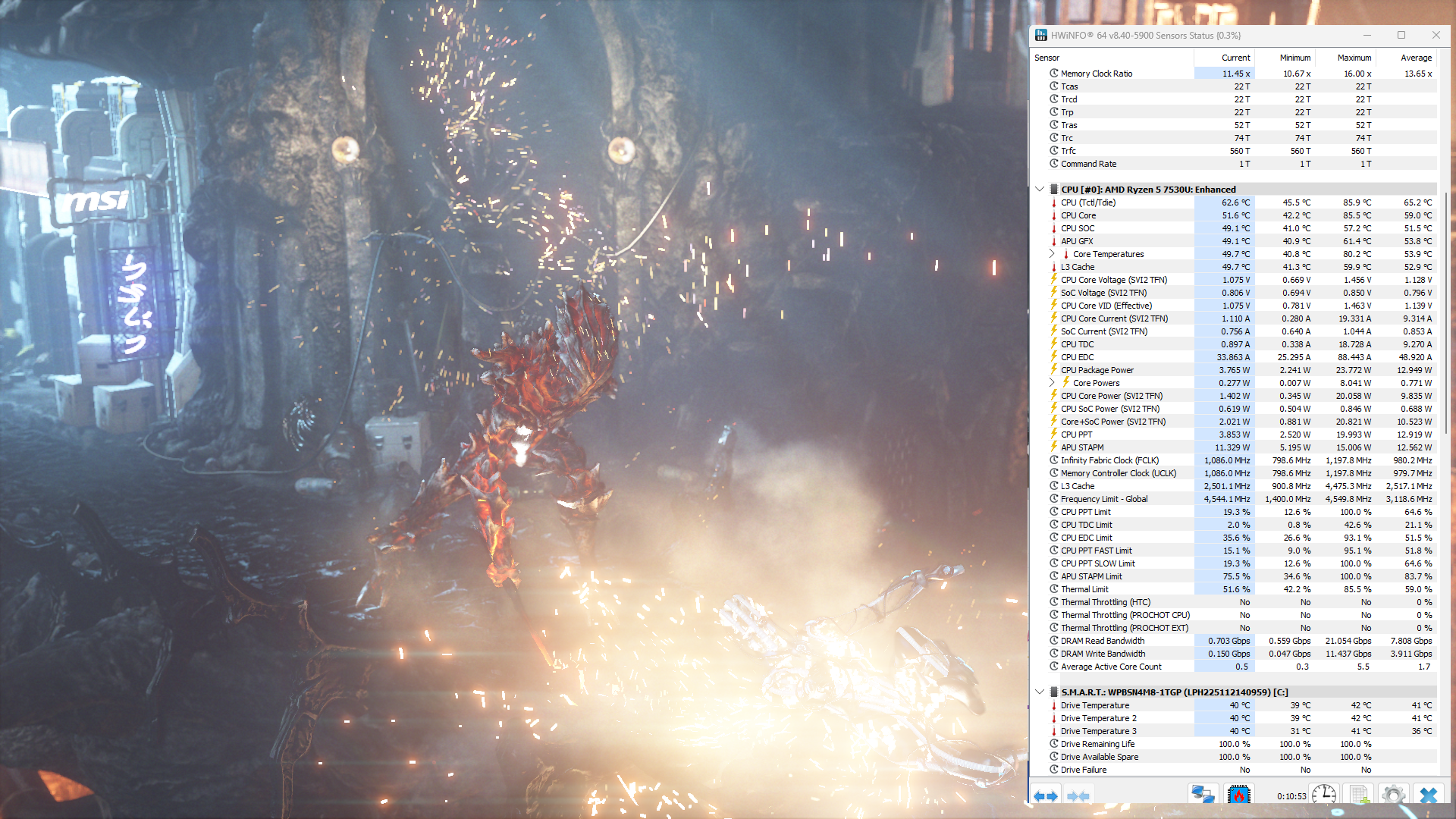Image resolution: width=1456 pixels, height=819 pixels.
Task: Select the CPU Package Power row
Action: 1097,370
